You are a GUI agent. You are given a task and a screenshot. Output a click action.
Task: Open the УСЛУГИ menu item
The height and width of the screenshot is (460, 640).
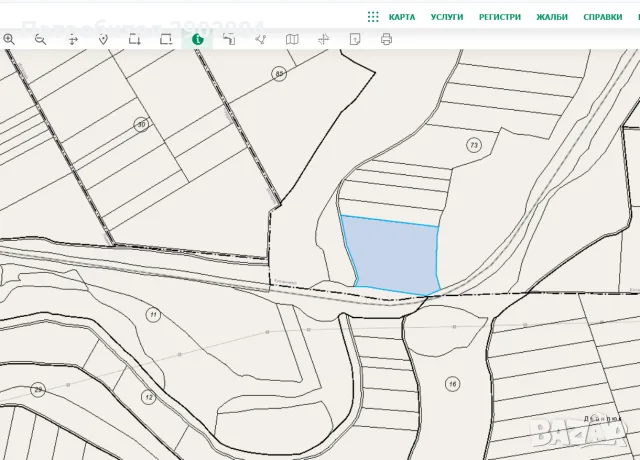pos(447,17)
